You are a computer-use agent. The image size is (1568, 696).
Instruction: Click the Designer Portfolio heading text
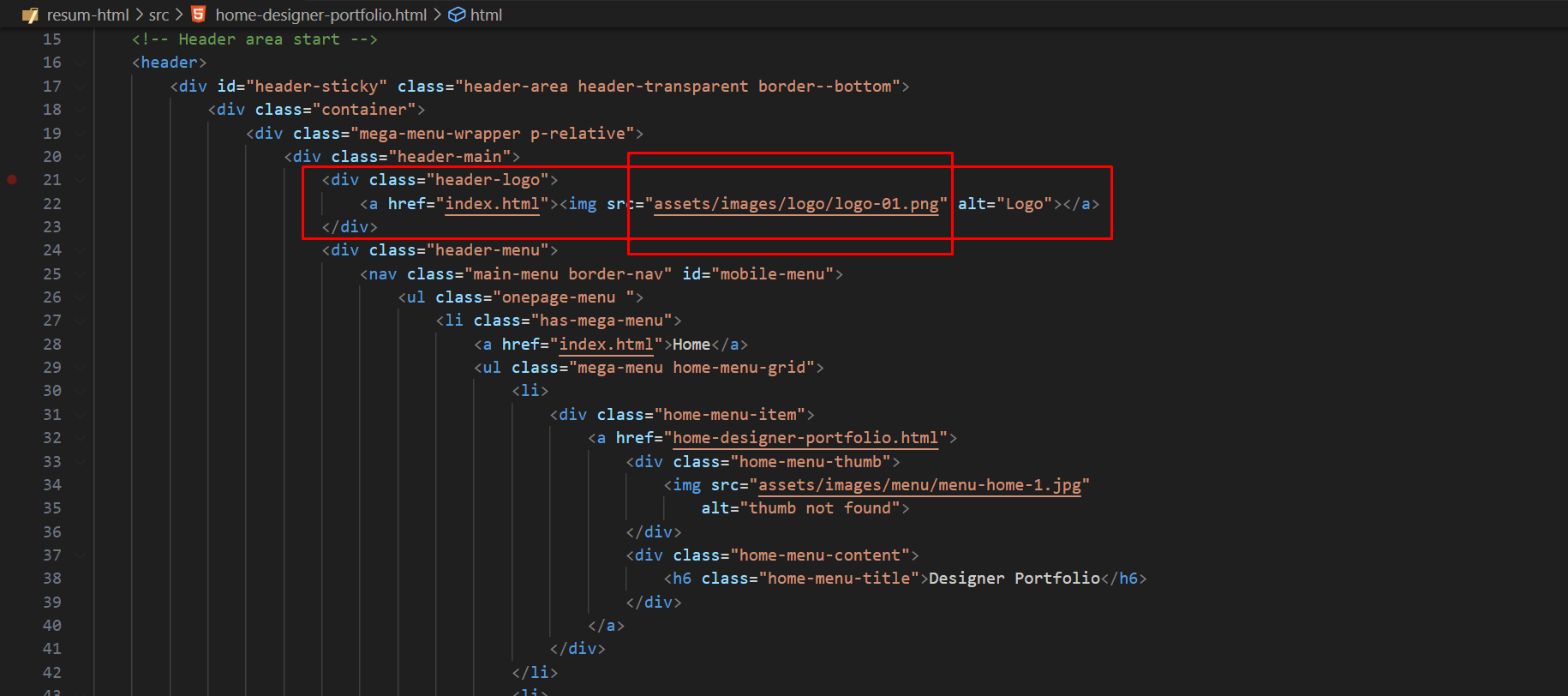click(x=1014, y=579)
